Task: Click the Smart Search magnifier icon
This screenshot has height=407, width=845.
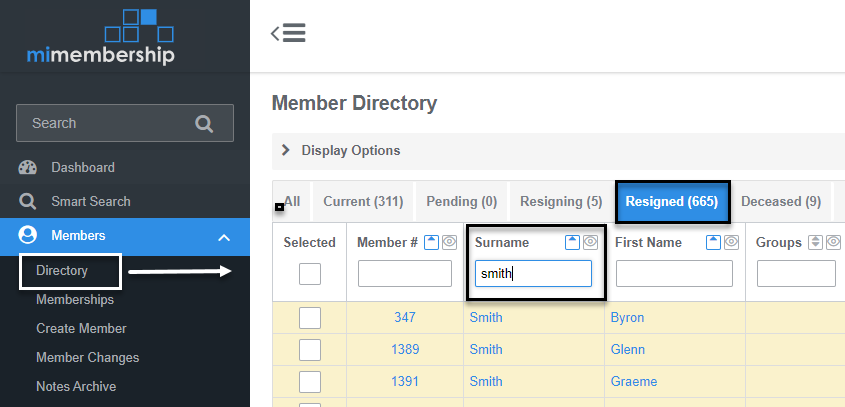Action: point(27,202)
